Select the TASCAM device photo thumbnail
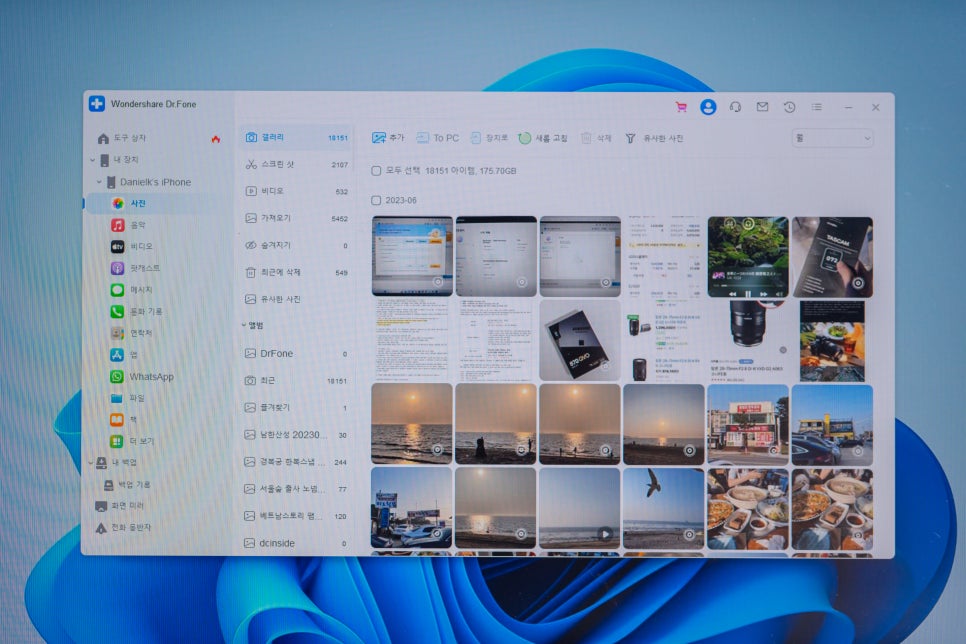Image resolution: width=966 pixels, height=644 pixels. coord(832,257)
